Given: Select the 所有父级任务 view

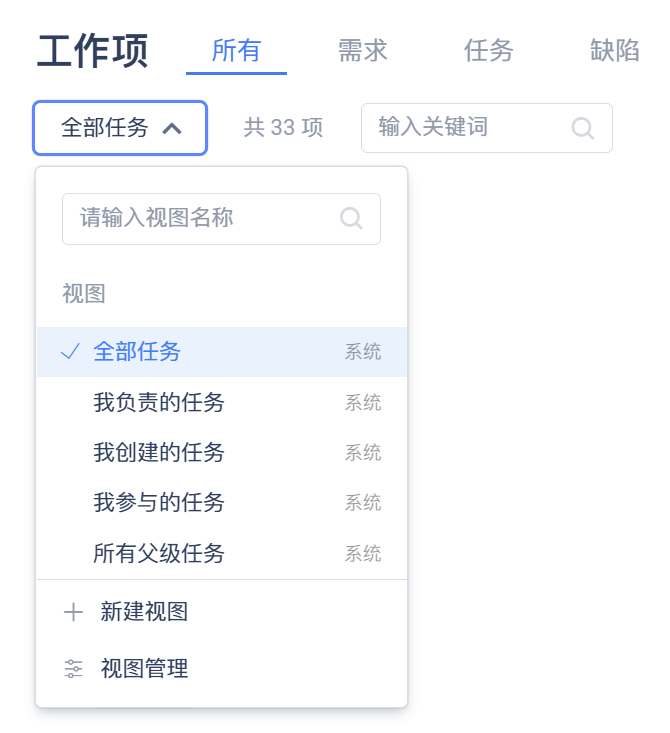Looking at the screenshot, I should (x=159, y=553).
